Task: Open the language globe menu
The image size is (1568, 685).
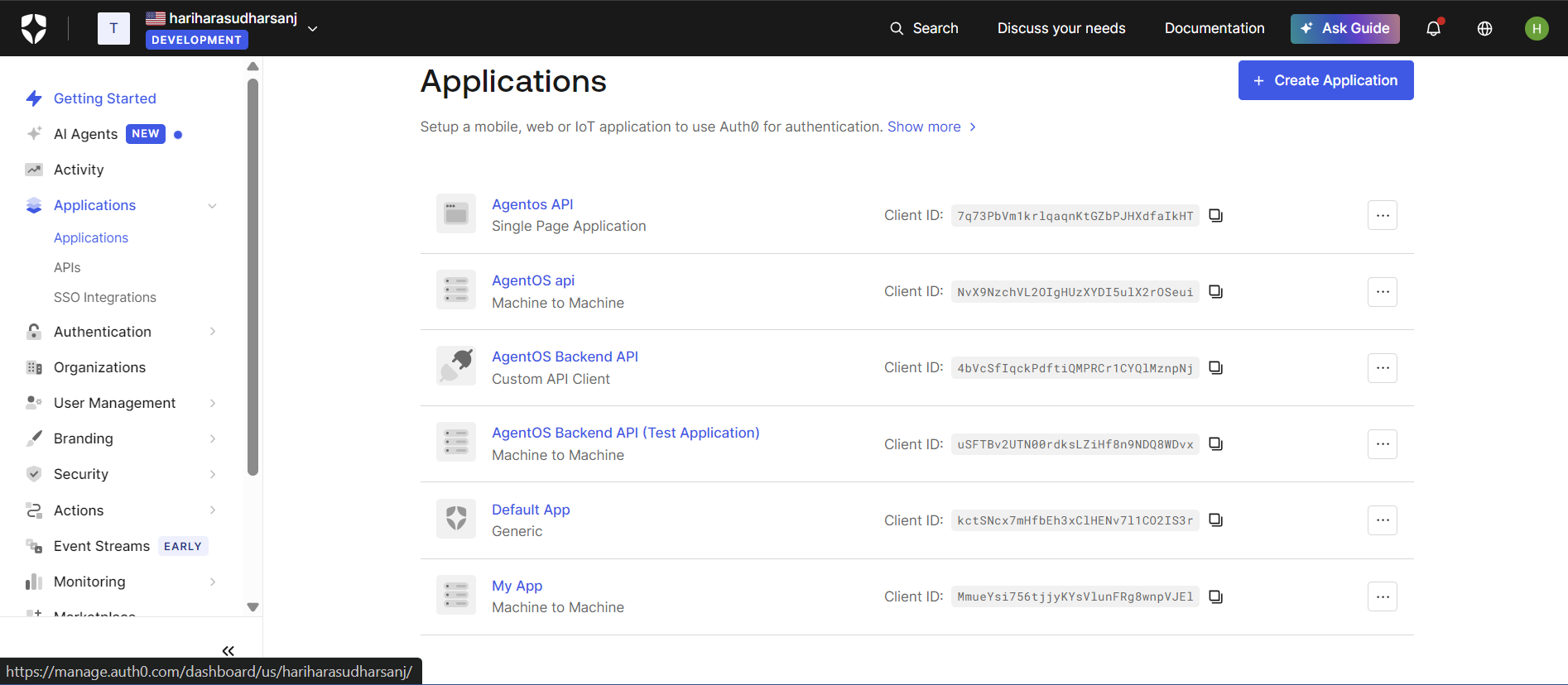Action: 1485,28
